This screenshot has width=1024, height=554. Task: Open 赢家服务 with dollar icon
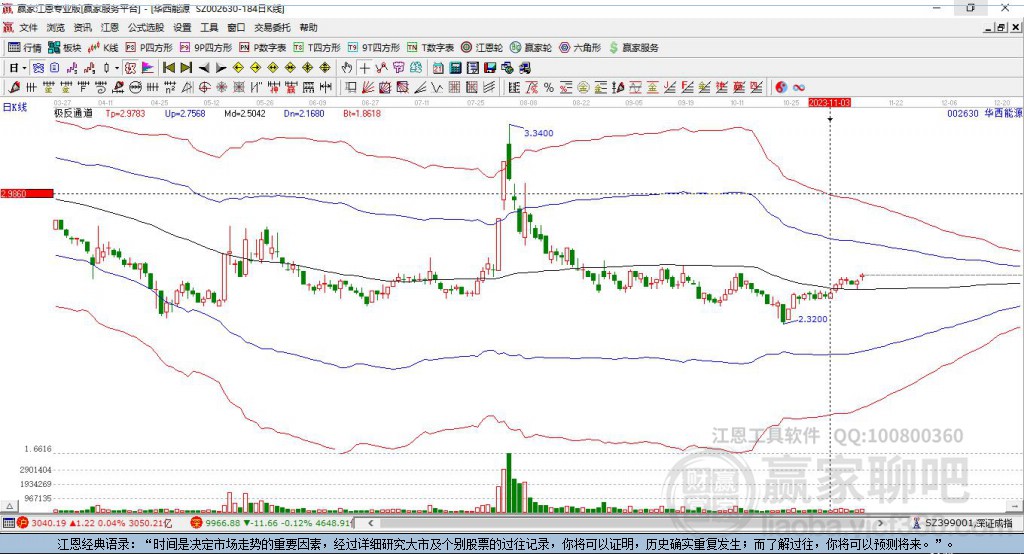coord(634,48)
